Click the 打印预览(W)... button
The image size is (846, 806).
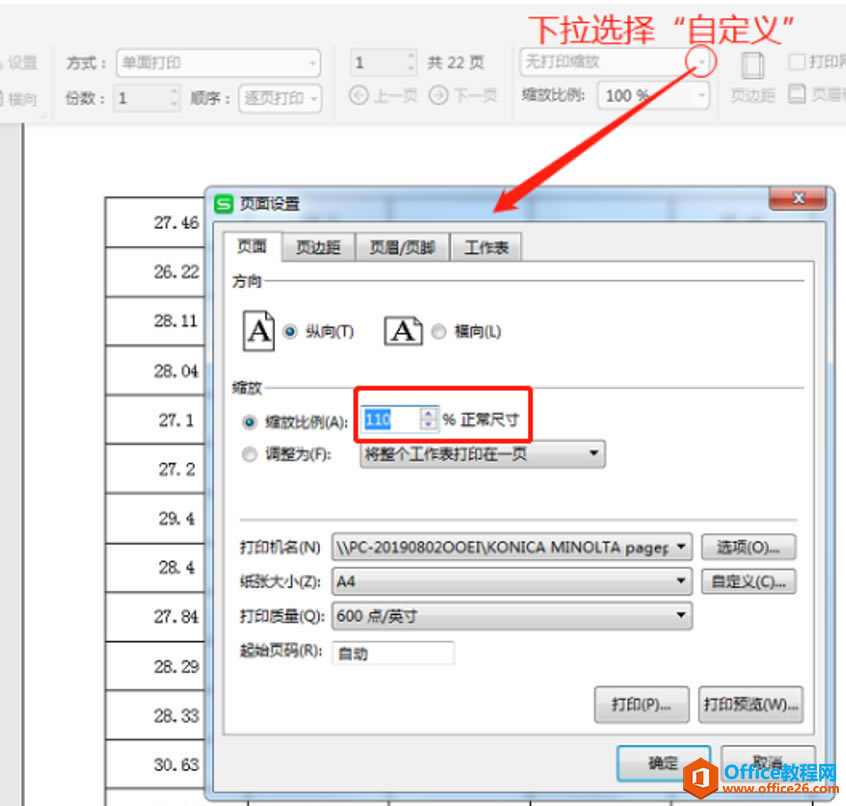click(x=751, y=704)
